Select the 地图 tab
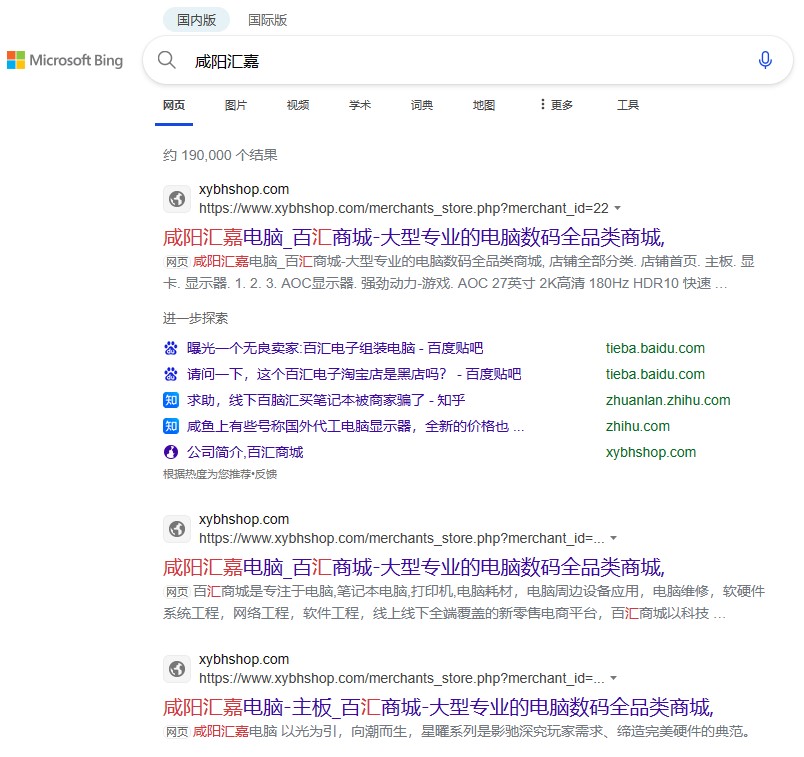804x757 pixels. pyautogui.click(x=484, y=105)
